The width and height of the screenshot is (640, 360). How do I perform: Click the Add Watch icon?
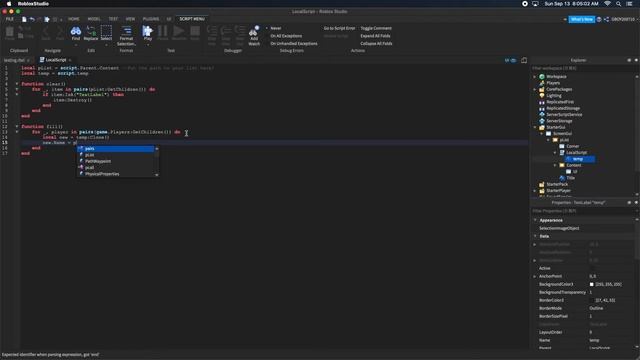coord(254,31)
